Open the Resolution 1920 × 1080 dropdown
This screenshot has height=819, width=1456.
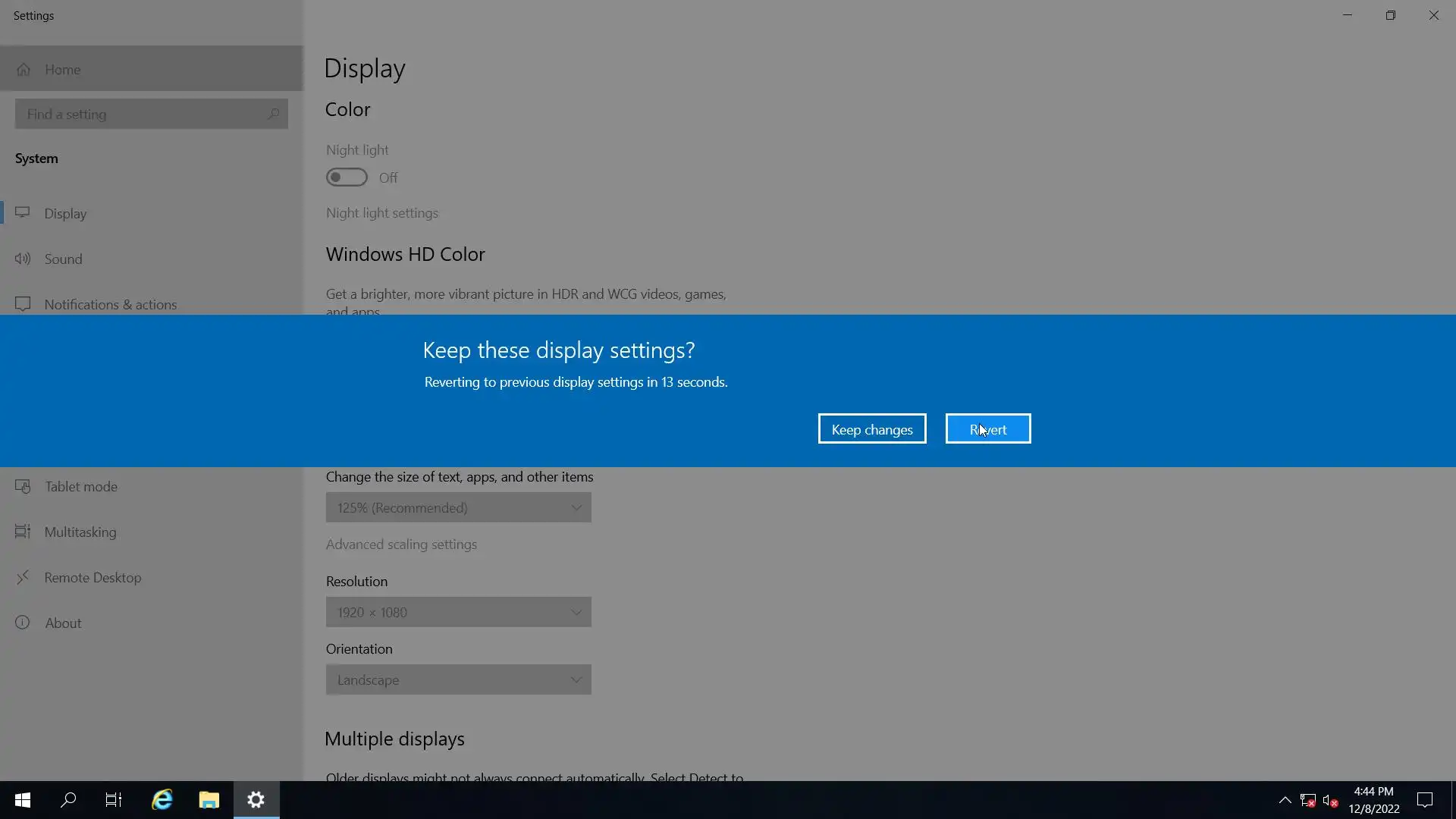(x=458, y=612)
